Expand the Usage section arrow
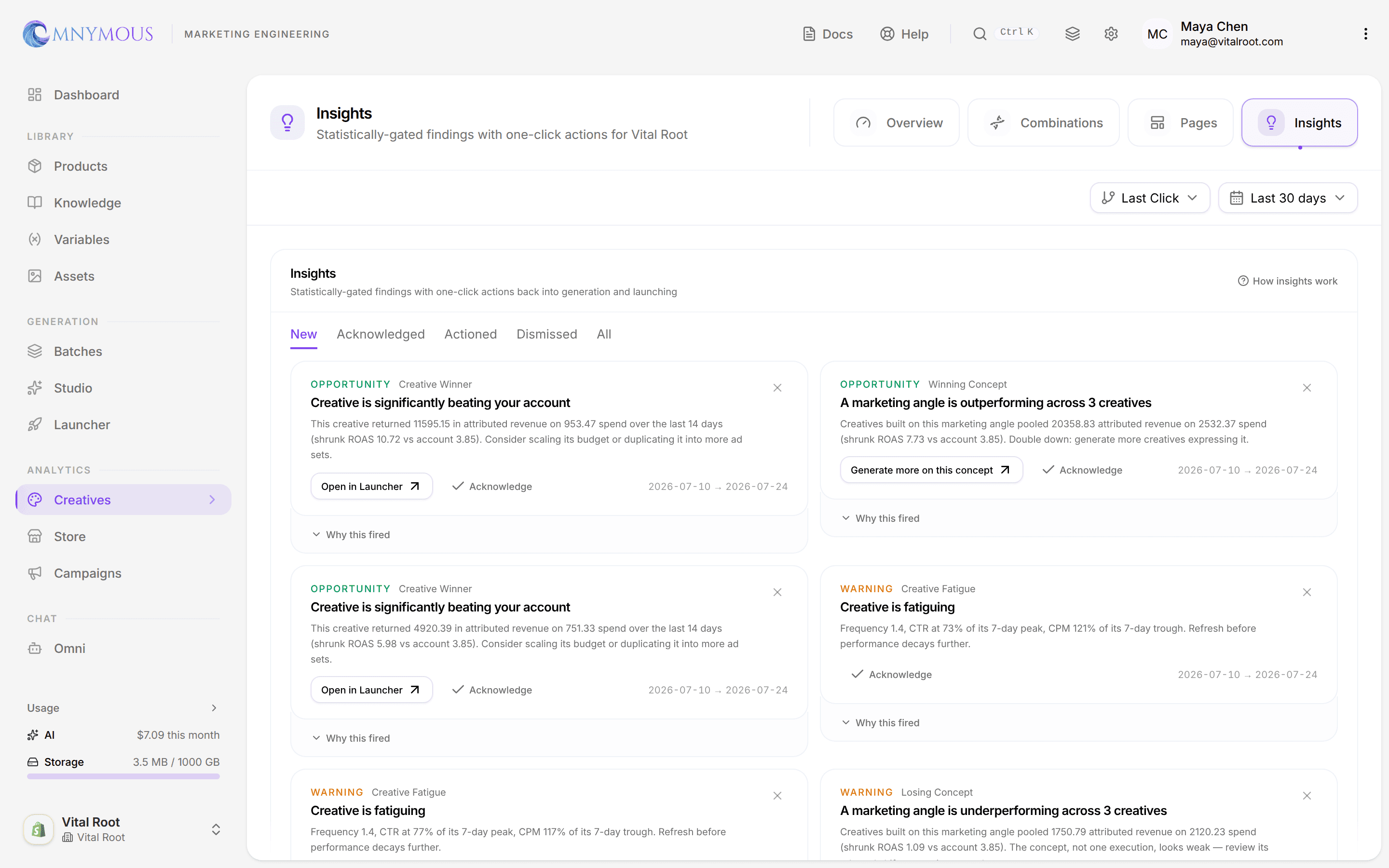1389x868 pixels. (x=214, y=708)
